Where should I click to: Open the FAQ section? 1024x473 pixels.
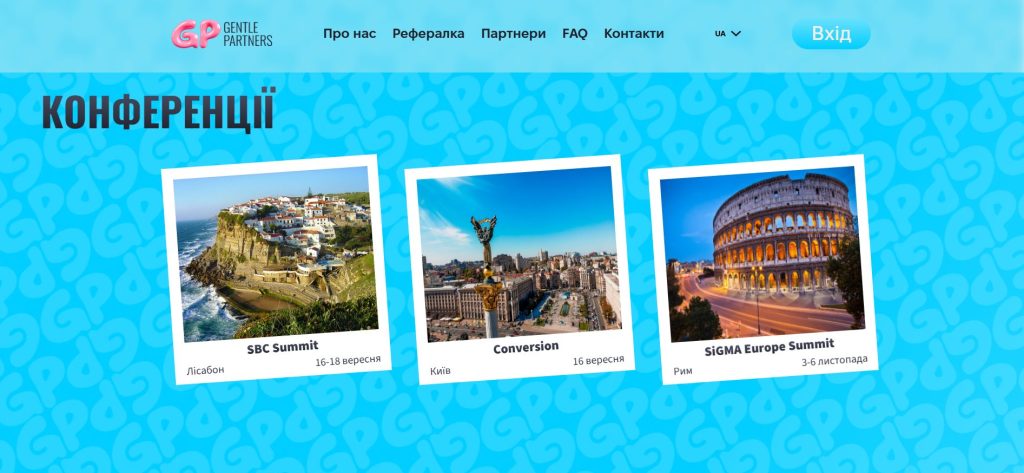575,33
